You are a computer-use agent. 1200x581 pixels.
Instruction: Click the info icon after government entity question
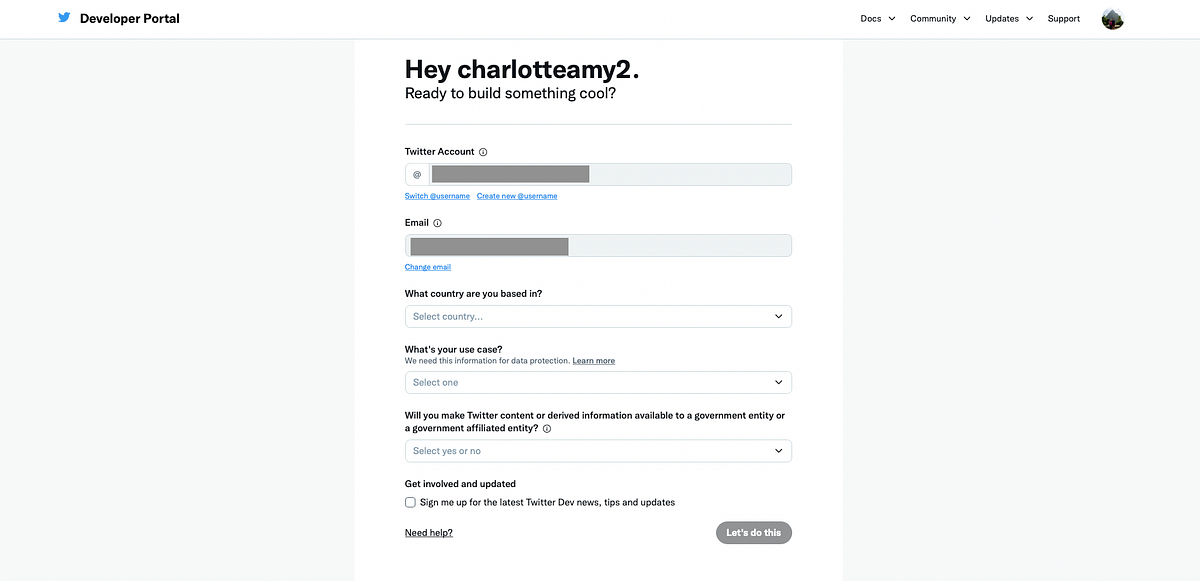coord(547,428)
